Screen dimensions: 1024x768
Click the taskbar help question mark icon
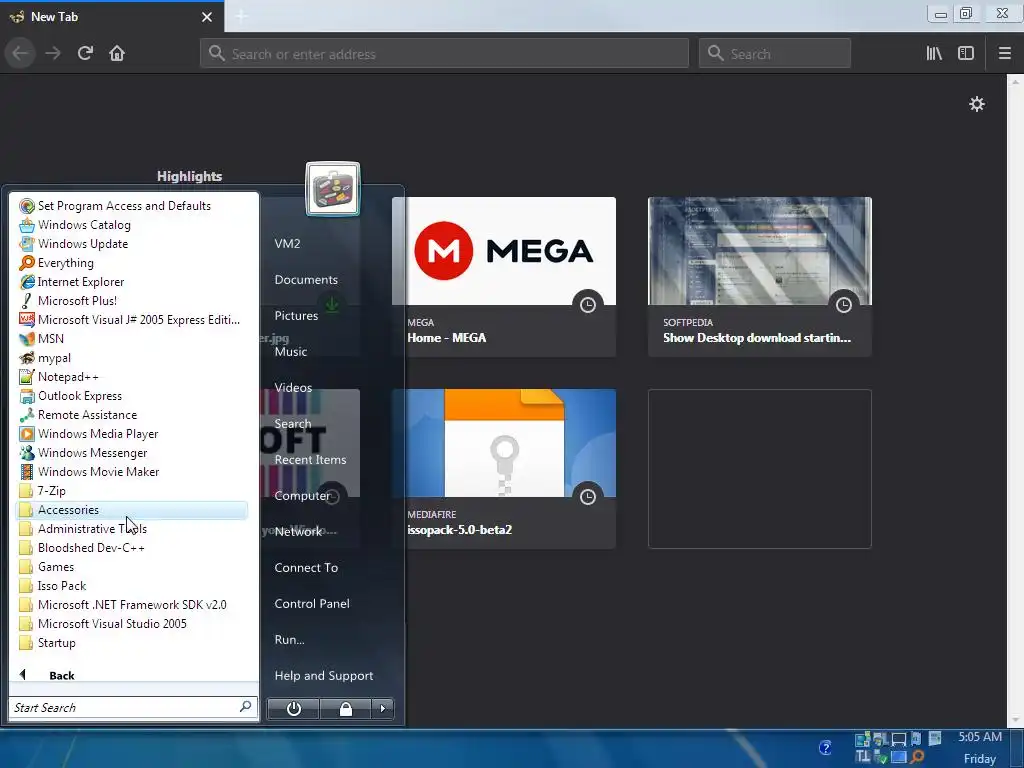[825, 748]
